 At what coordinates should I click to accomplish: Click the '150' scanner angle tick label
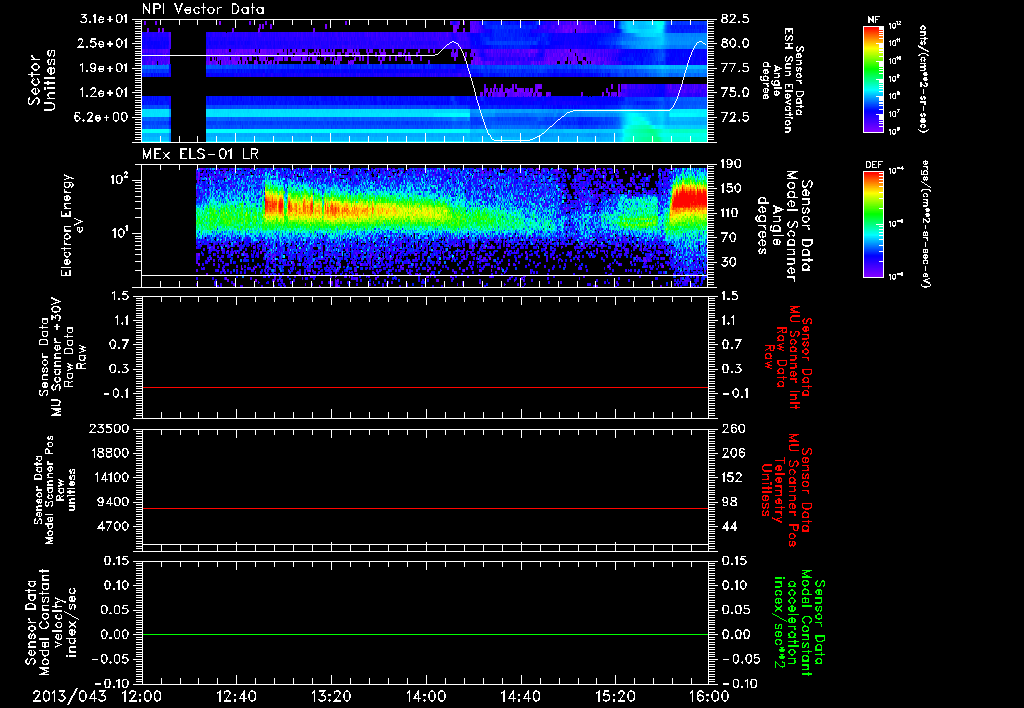[731, 189]
